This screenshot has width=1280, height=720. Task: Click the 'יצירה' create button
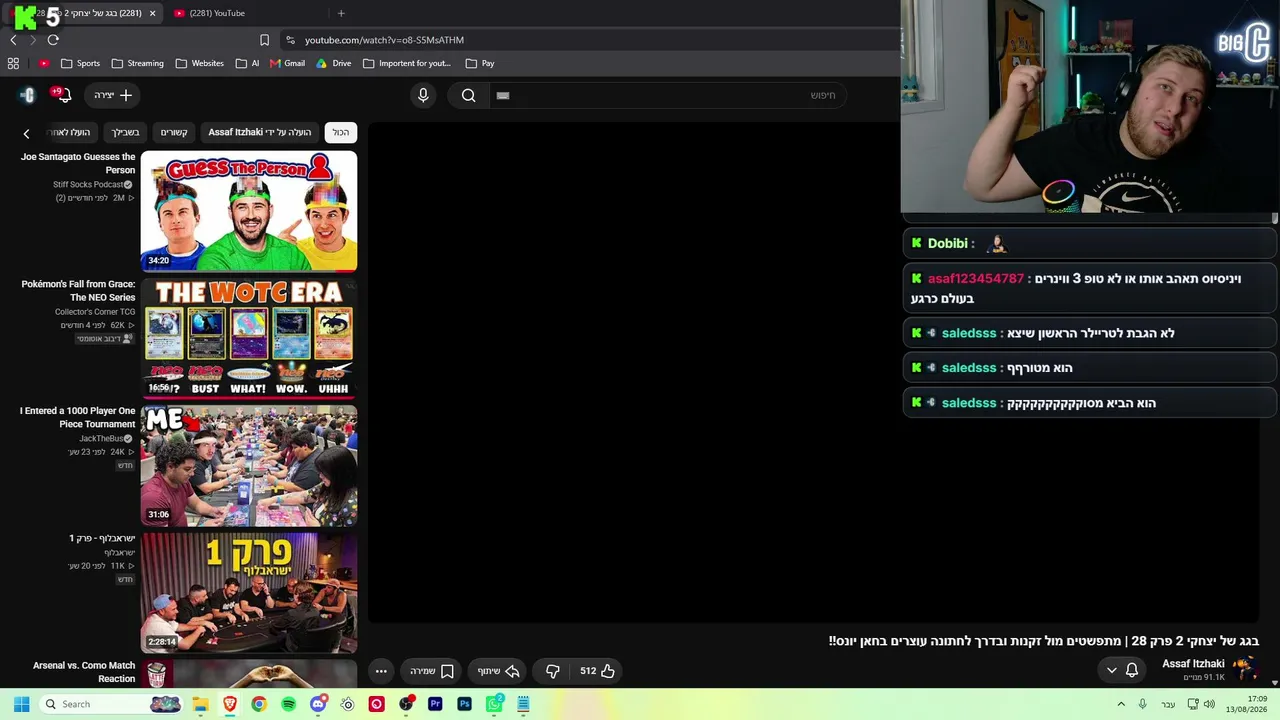[x=112, y=95]
